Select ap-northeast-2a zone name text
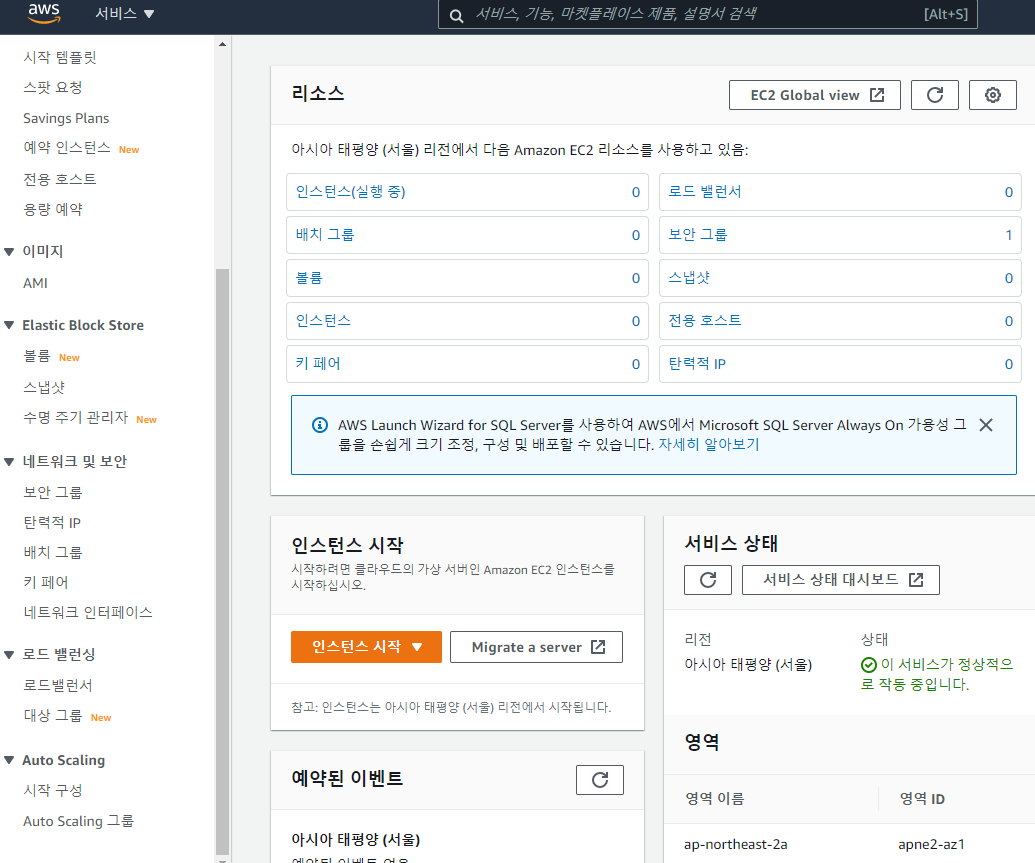The width and height of the screenshot is (1035, 863). [735, 845]
